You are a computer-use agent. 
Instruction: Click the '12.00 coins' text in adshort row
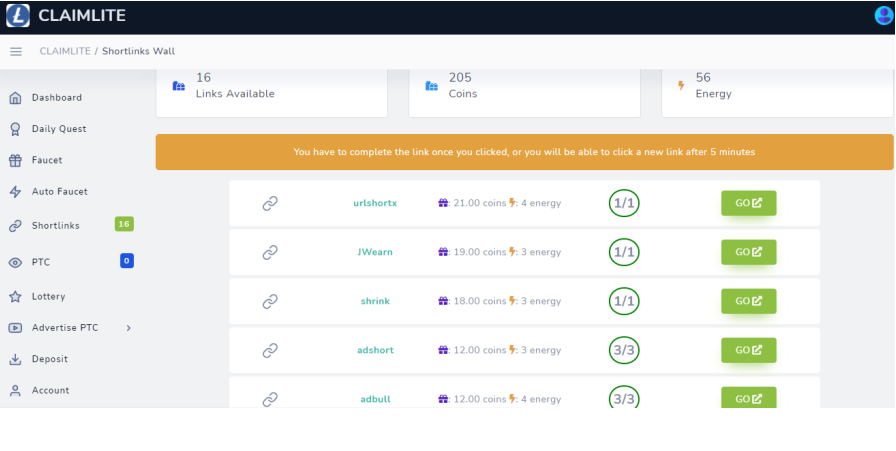[480, 350]
